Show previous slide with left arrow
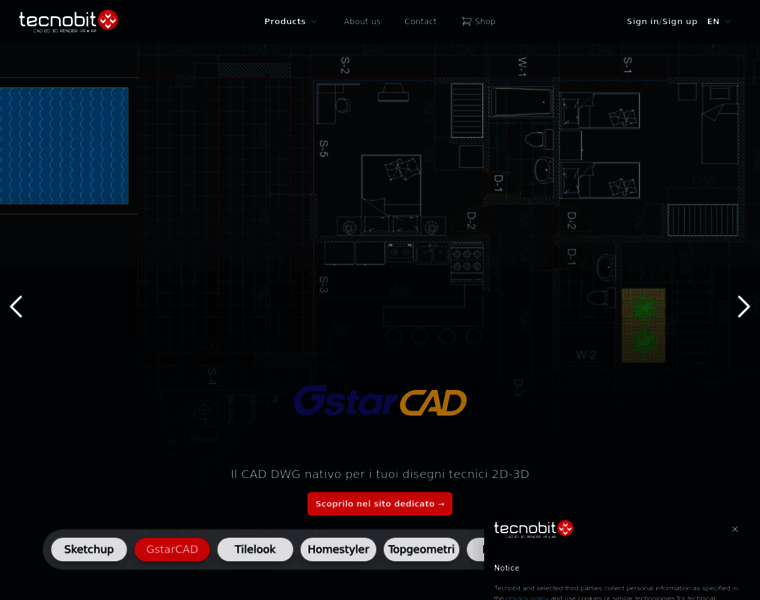 16,306
